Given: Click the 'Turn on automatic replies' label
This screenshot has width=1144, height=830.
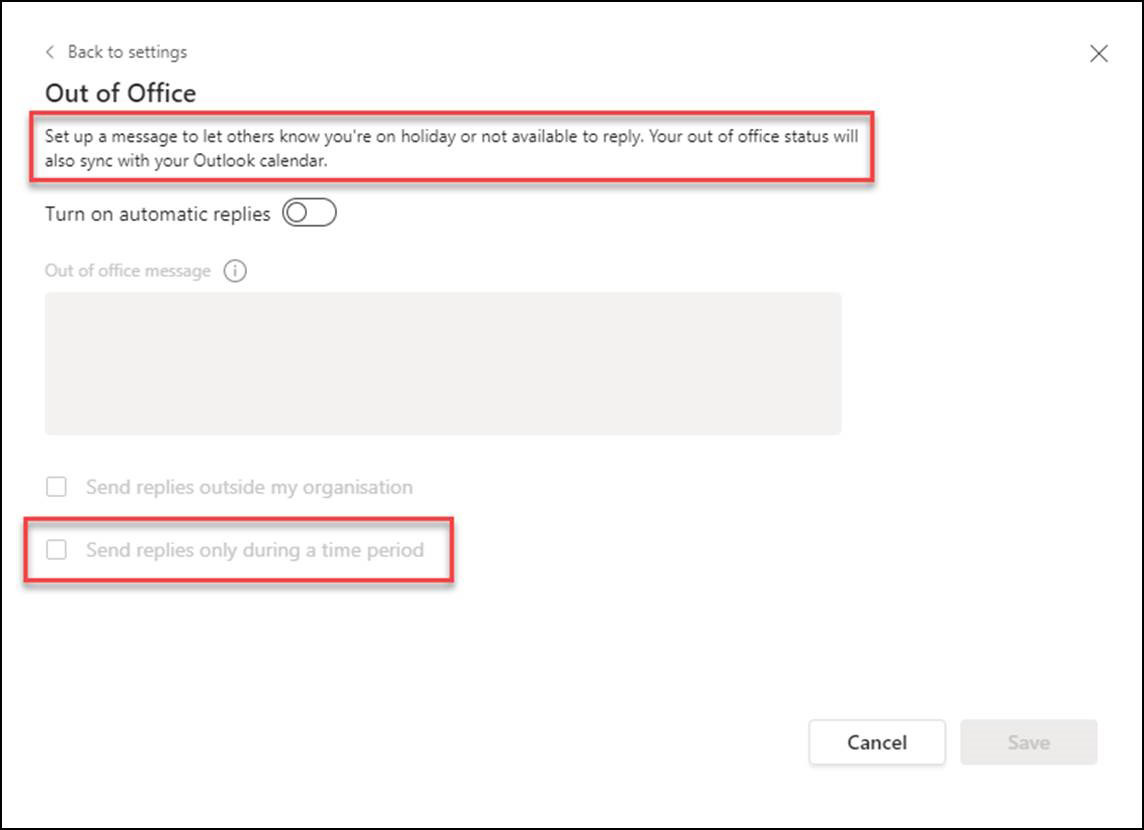Looking at the screenshot, I should 157,214.
